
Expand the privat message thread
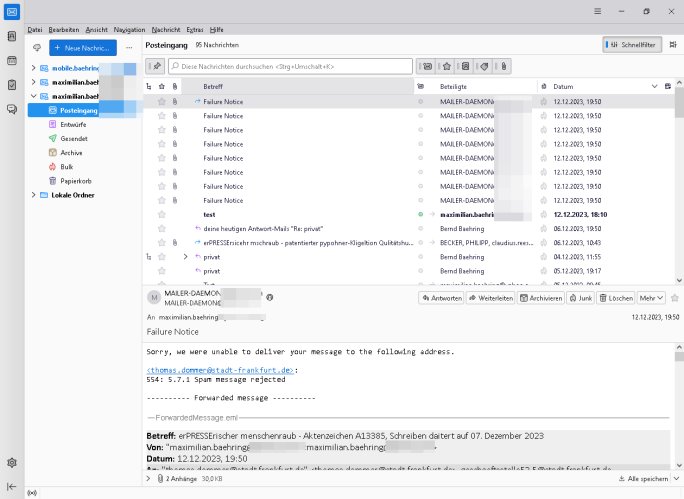(x=185, y=257)
